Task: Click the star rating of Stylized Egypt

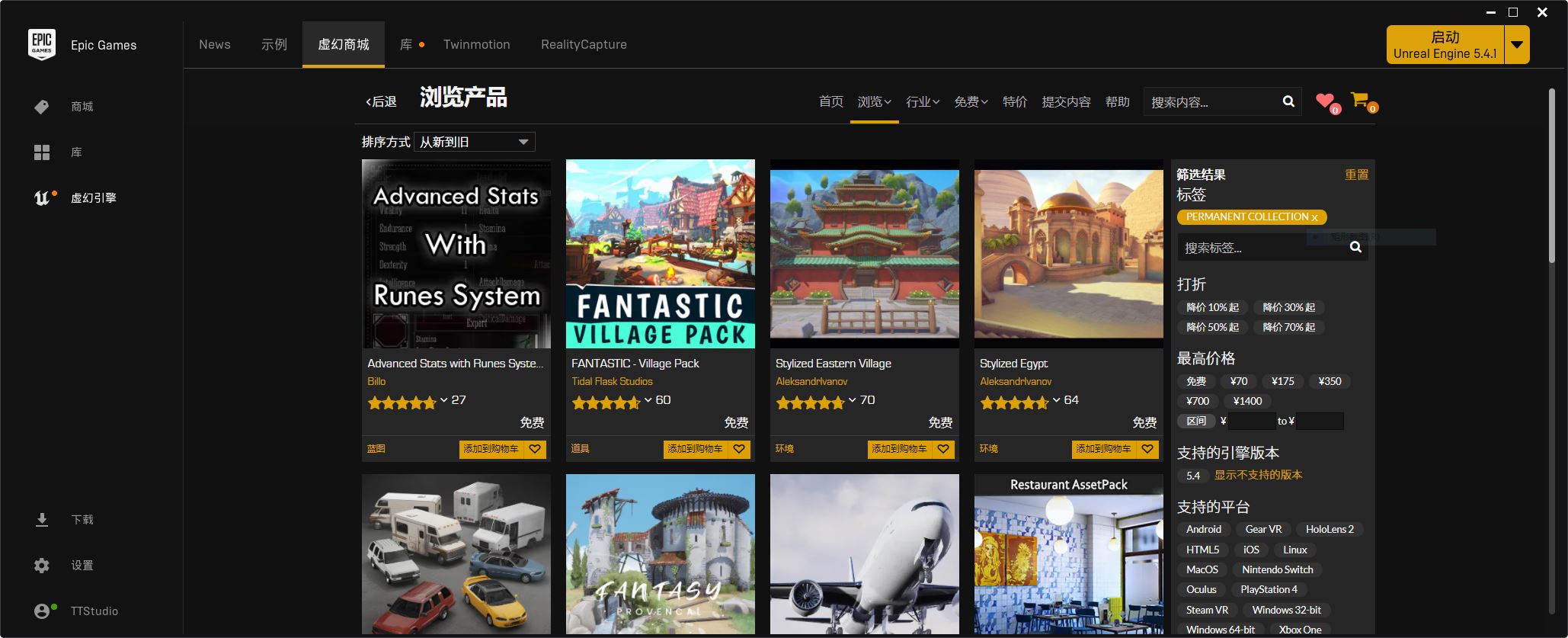Action: pyautogui.click(x=1014, y=402)
